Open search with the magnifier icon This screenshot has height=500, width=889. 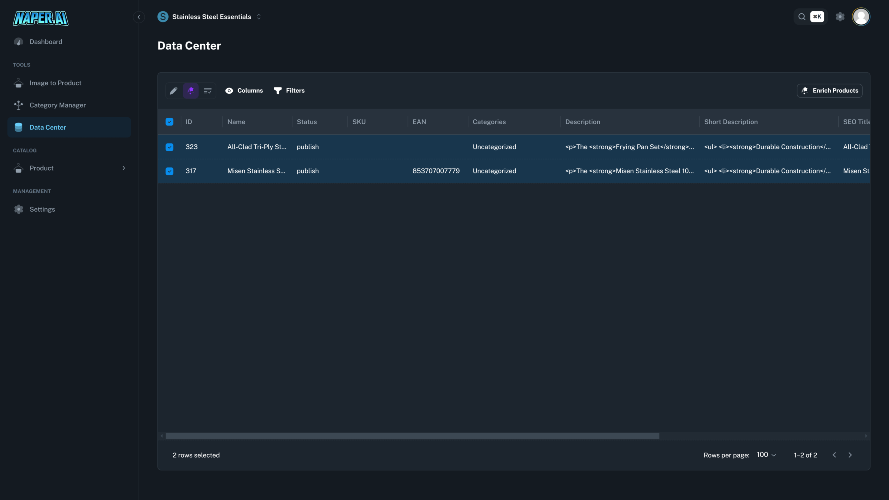pos(802,17)
